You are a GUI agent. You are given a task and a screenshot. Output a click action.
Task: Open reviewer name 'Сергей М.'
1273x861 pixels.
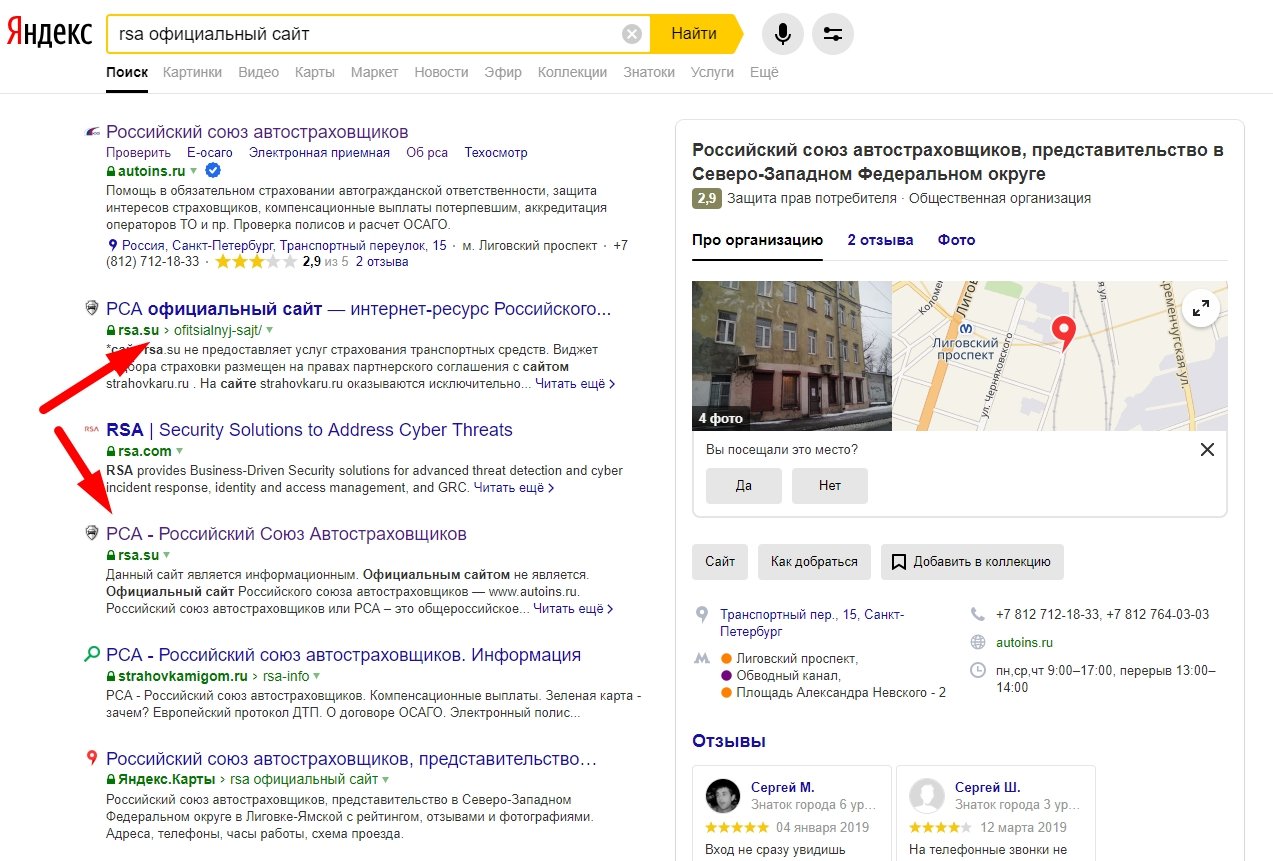pos(782,787)
